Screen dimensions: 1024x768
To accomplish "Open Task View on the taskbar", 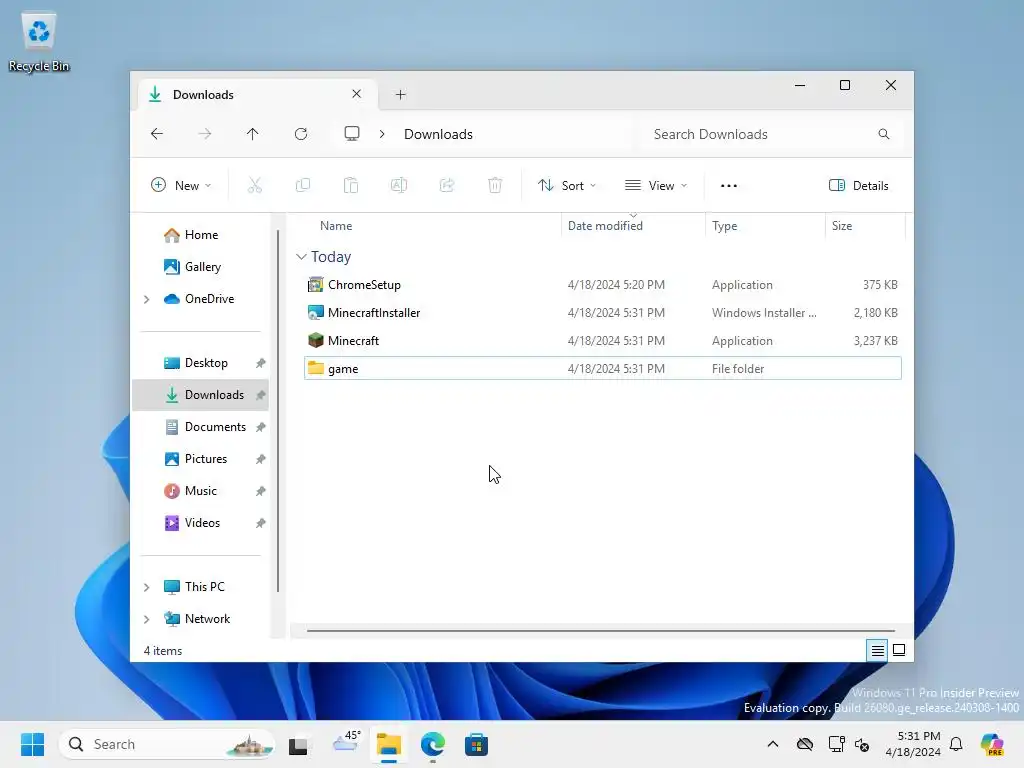I will 298,744.
